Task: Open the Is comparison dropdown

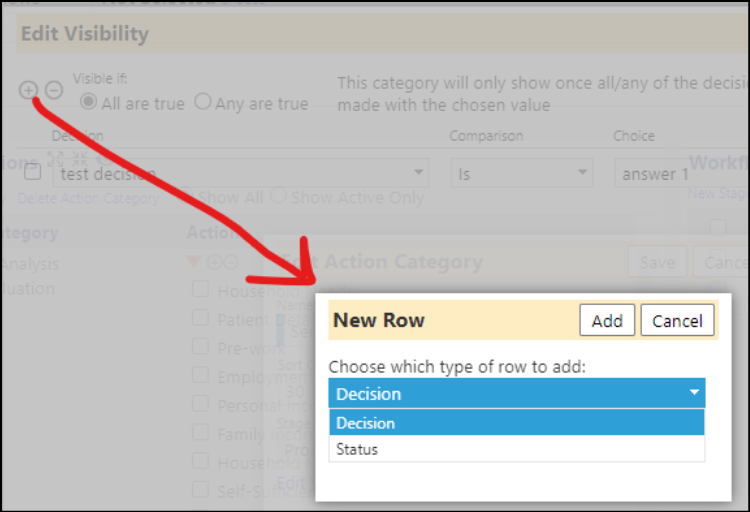Action: pyautogui.click(x=522, y=173)
